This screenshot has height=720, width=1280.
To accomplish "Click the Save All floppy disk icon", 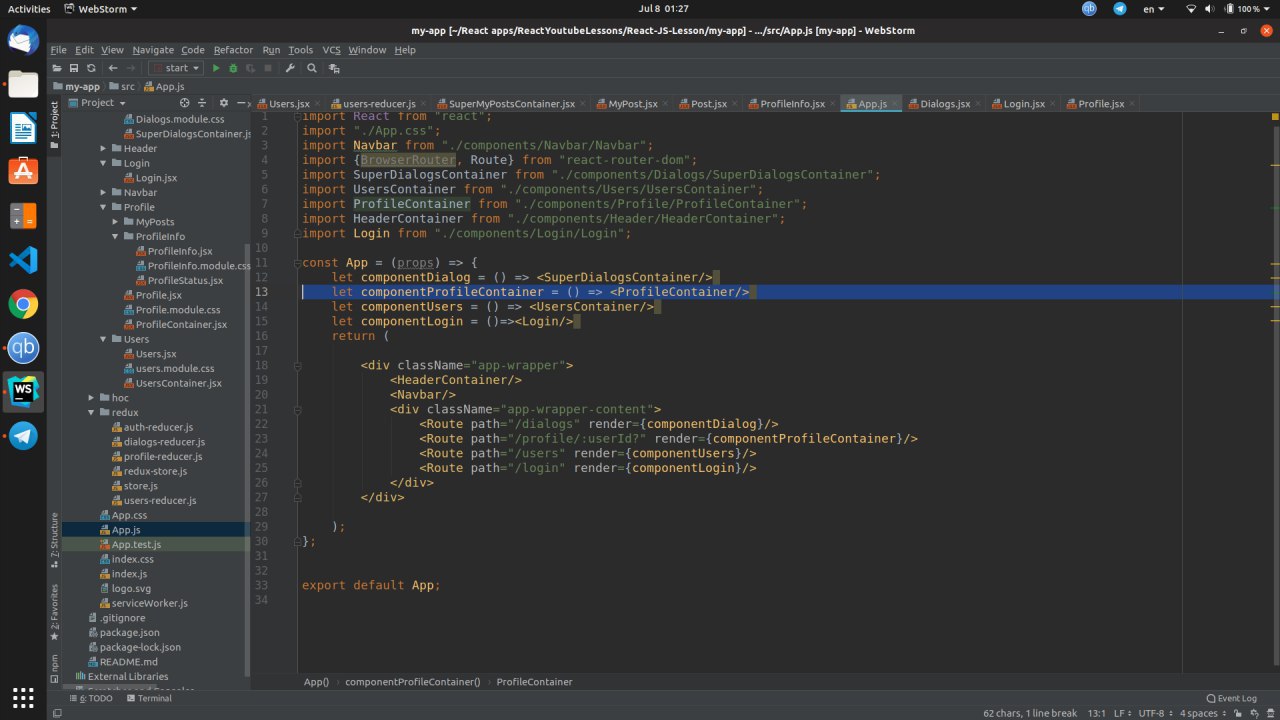I will [73, 68].
